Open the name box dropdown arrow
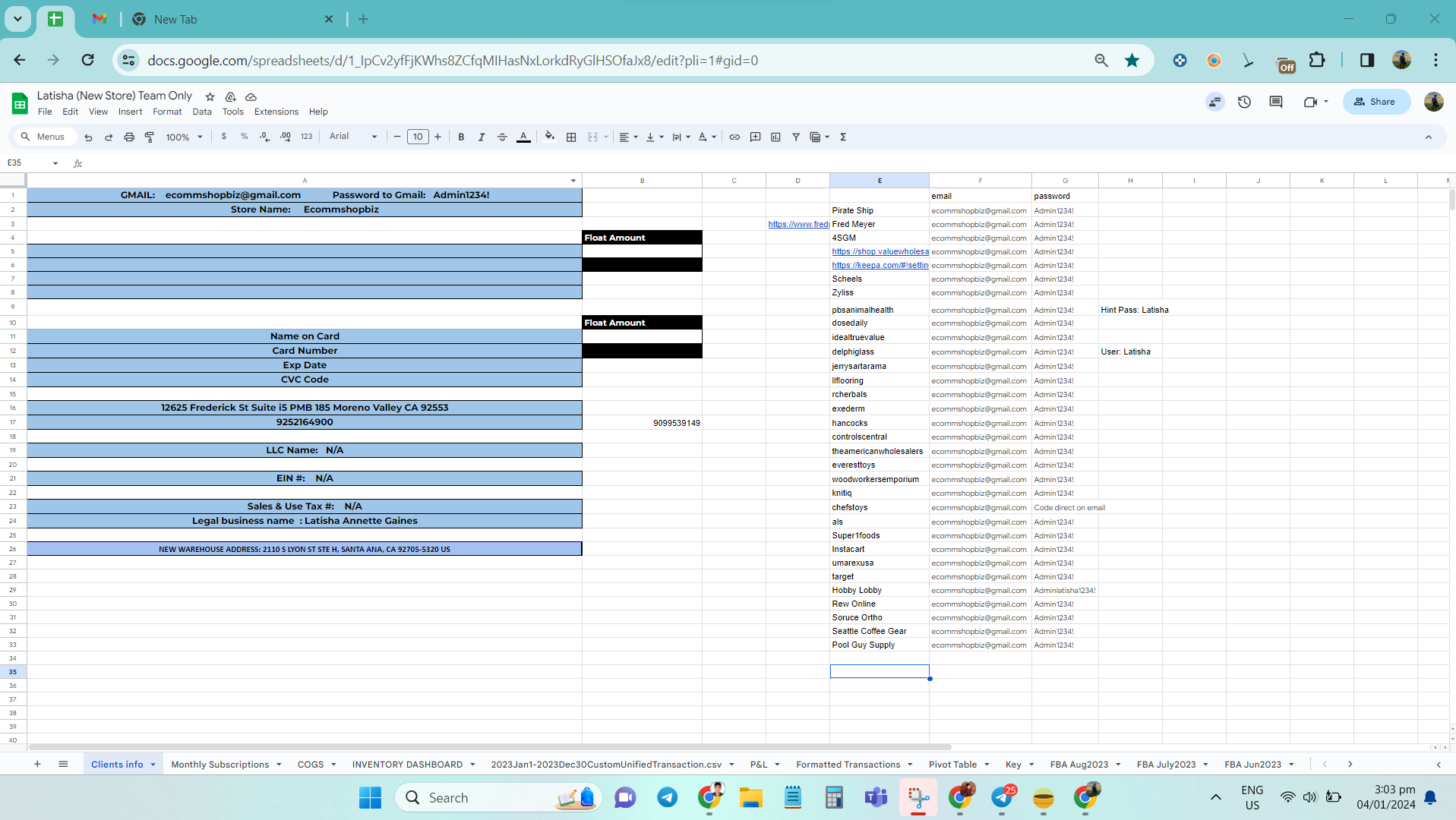The image size is (1456, 820). pyautogui.click(x=55, y=163)
